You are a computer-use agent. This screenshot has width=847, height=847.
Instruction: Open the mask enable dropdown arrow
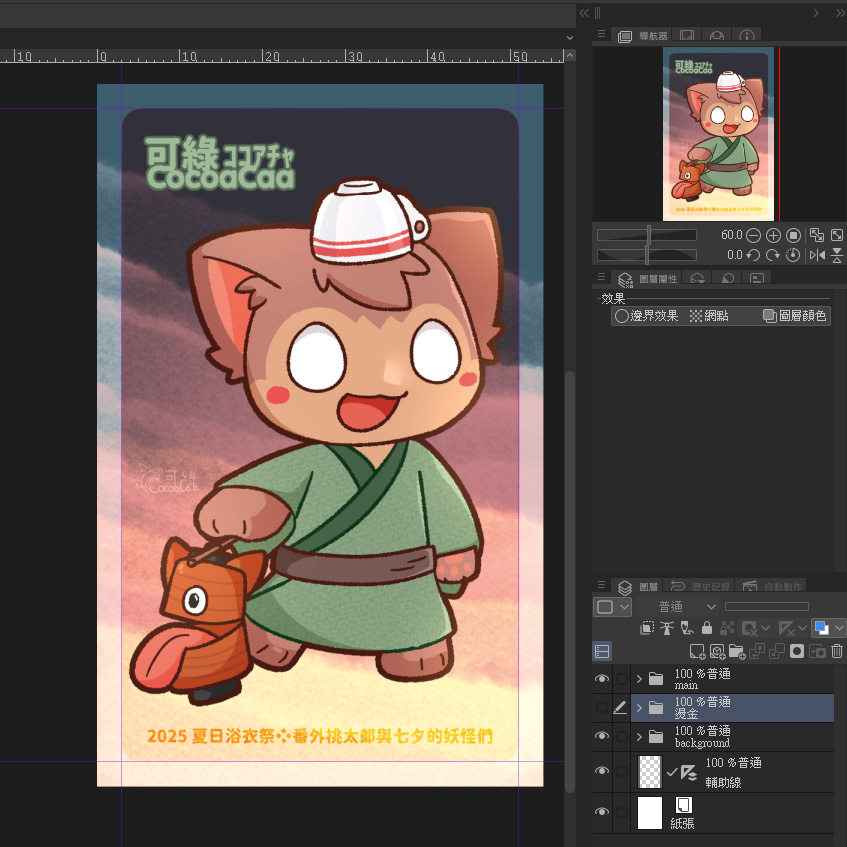pos(765,628)
